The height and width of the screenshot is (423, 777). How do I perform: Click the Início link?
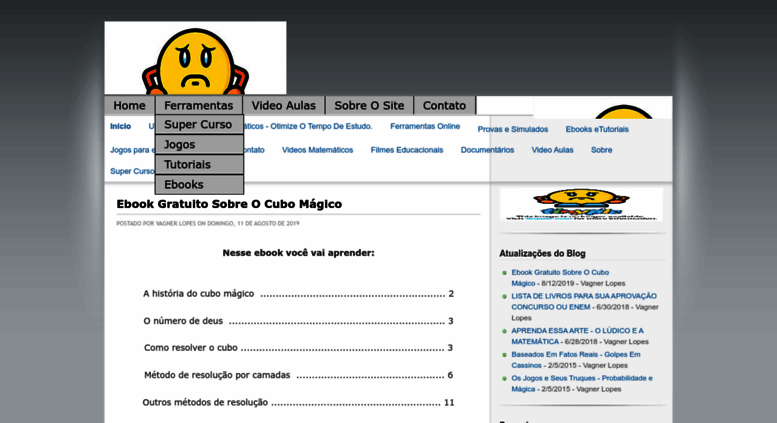click(120, 126)
